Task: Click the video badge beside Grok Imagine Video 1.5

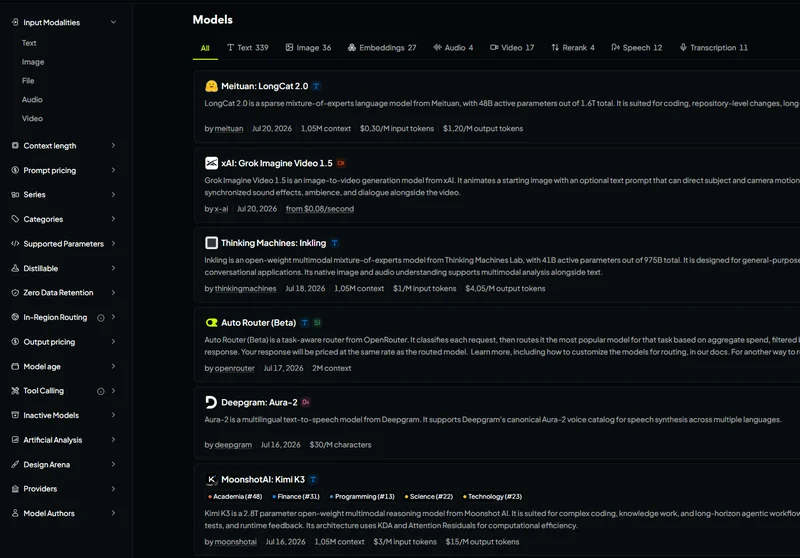Action: click(x=341, y=163)
